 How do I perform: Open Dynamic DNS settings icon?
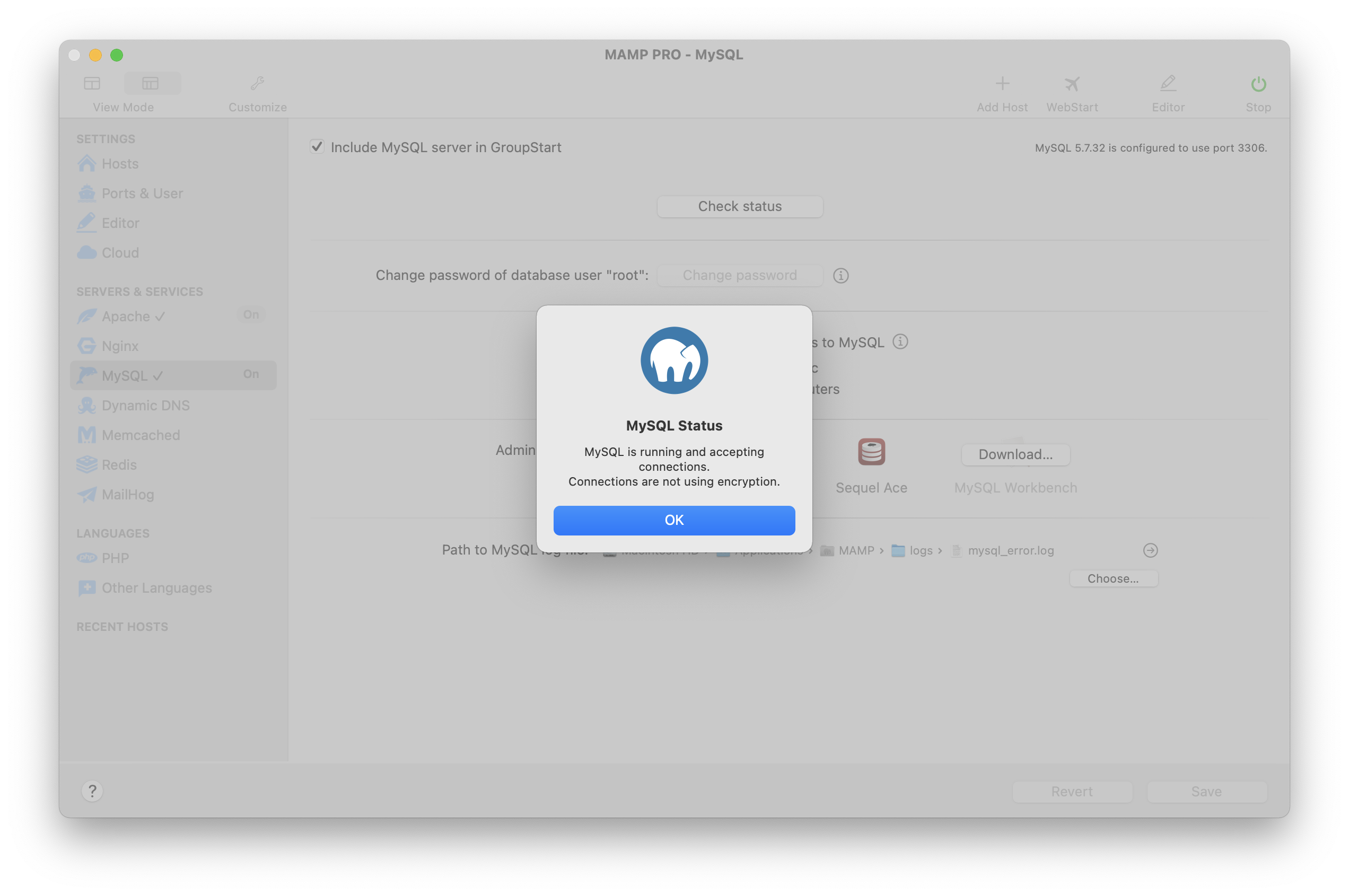(86, 405)
